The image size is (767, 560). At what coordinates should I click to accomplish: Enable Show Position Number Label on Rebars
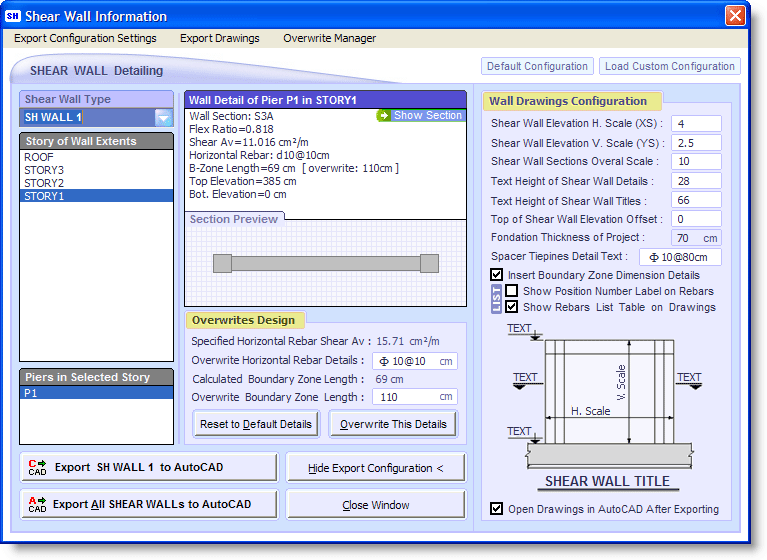512,291
